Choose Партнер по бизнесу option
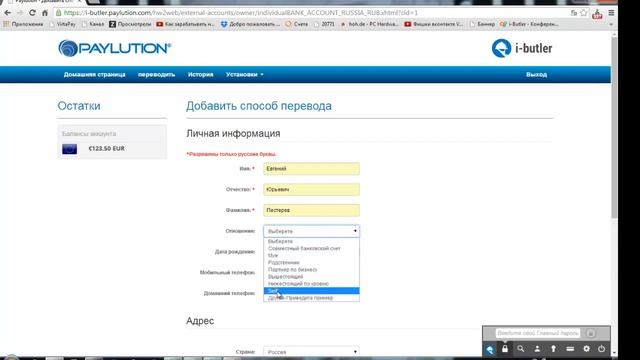Viewport: 640px width, 360px height. coord(311,269)
